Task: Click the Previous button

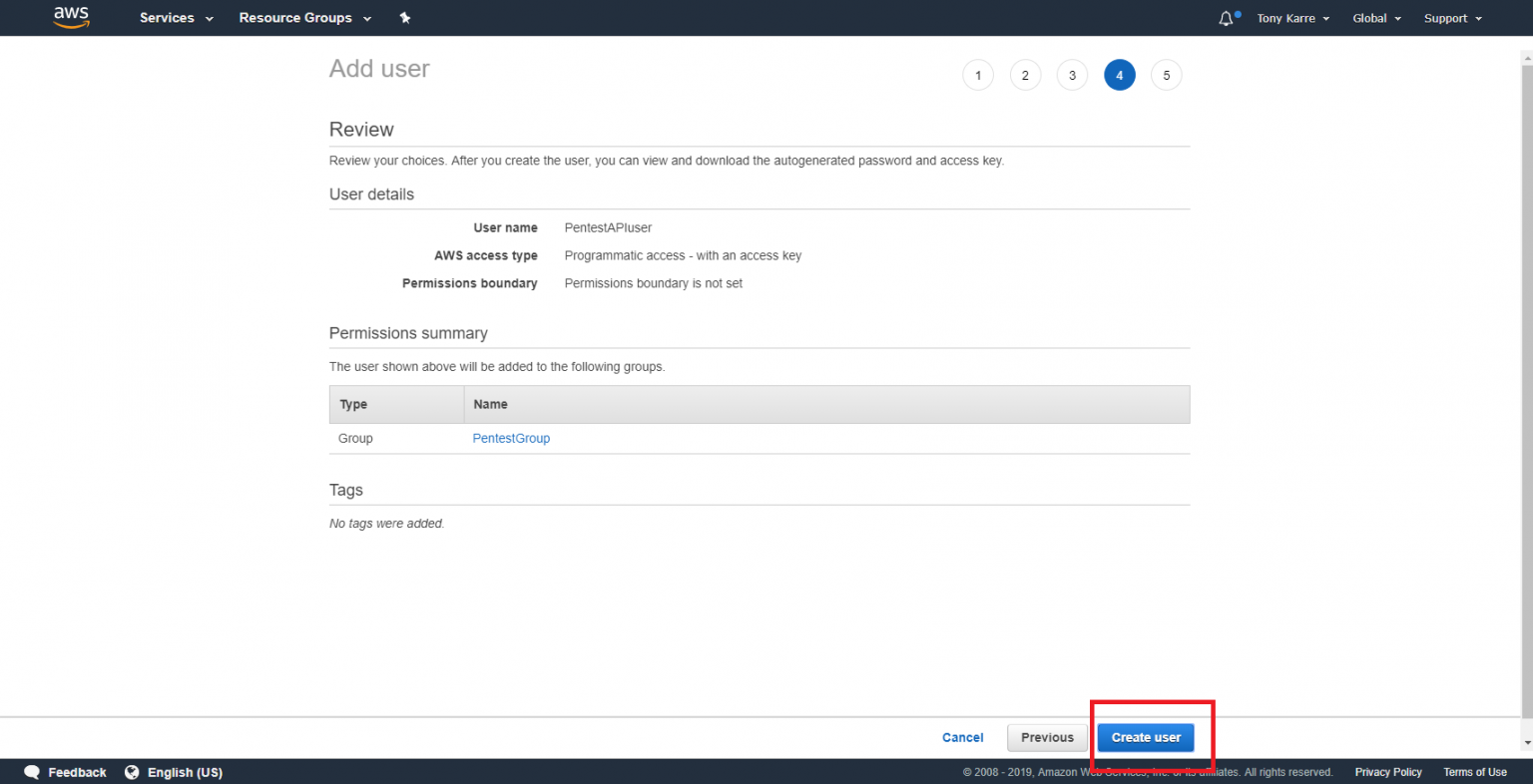Action: click(x=1047, y=737)
